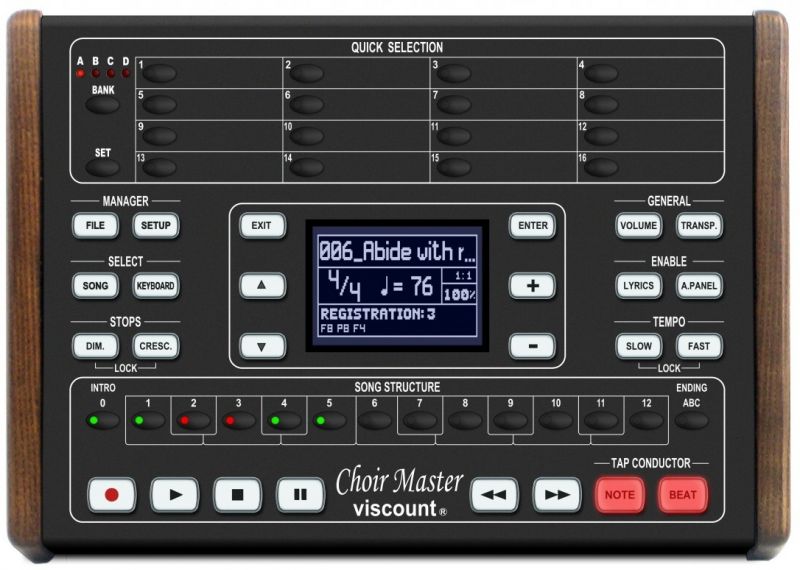This screenshot has height=570, width=800.
Task: Select Quick Selection button 14
Action: (307, 167)
